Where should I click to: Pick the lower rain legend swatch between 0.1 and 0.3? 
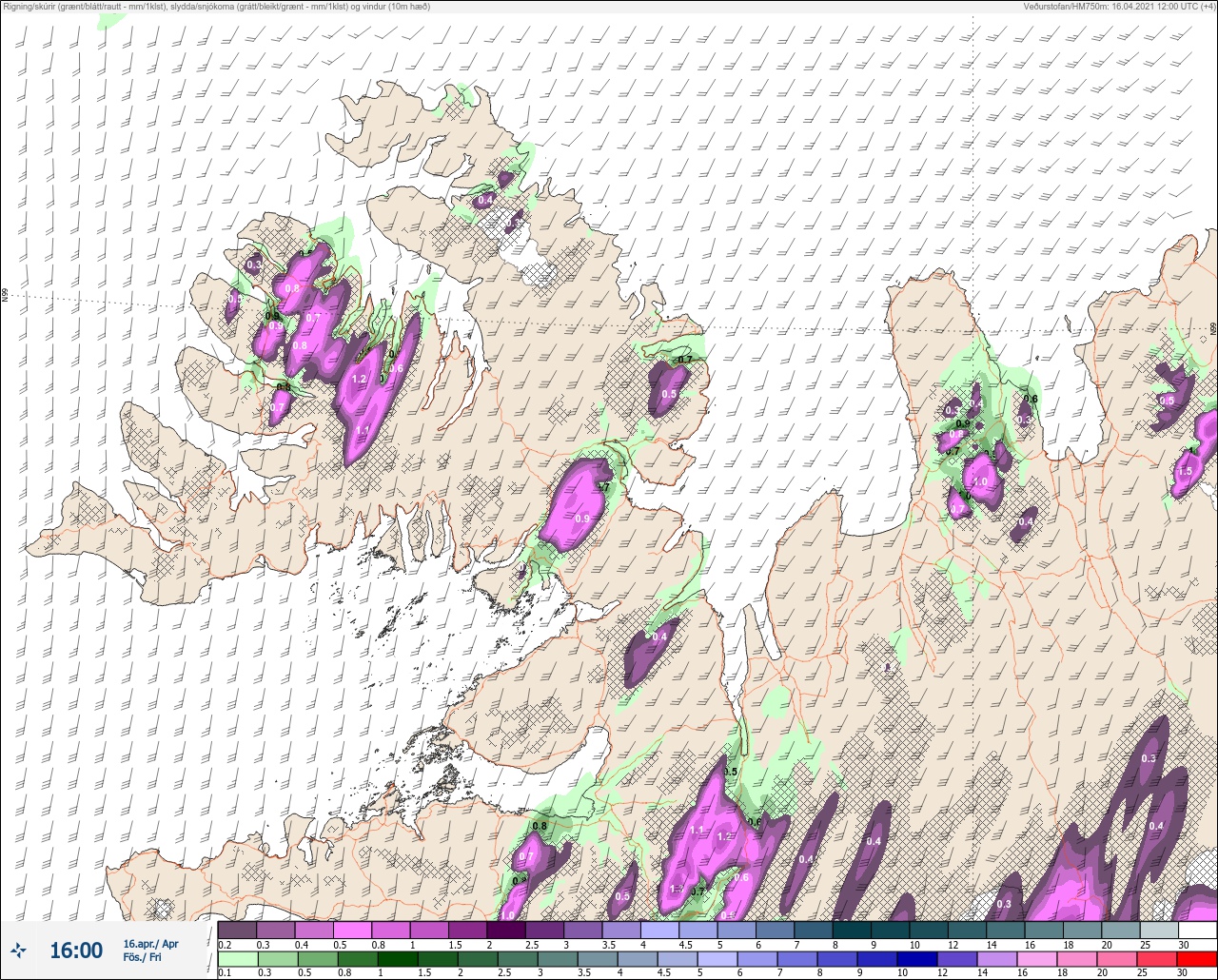click(x=237, y=959)
